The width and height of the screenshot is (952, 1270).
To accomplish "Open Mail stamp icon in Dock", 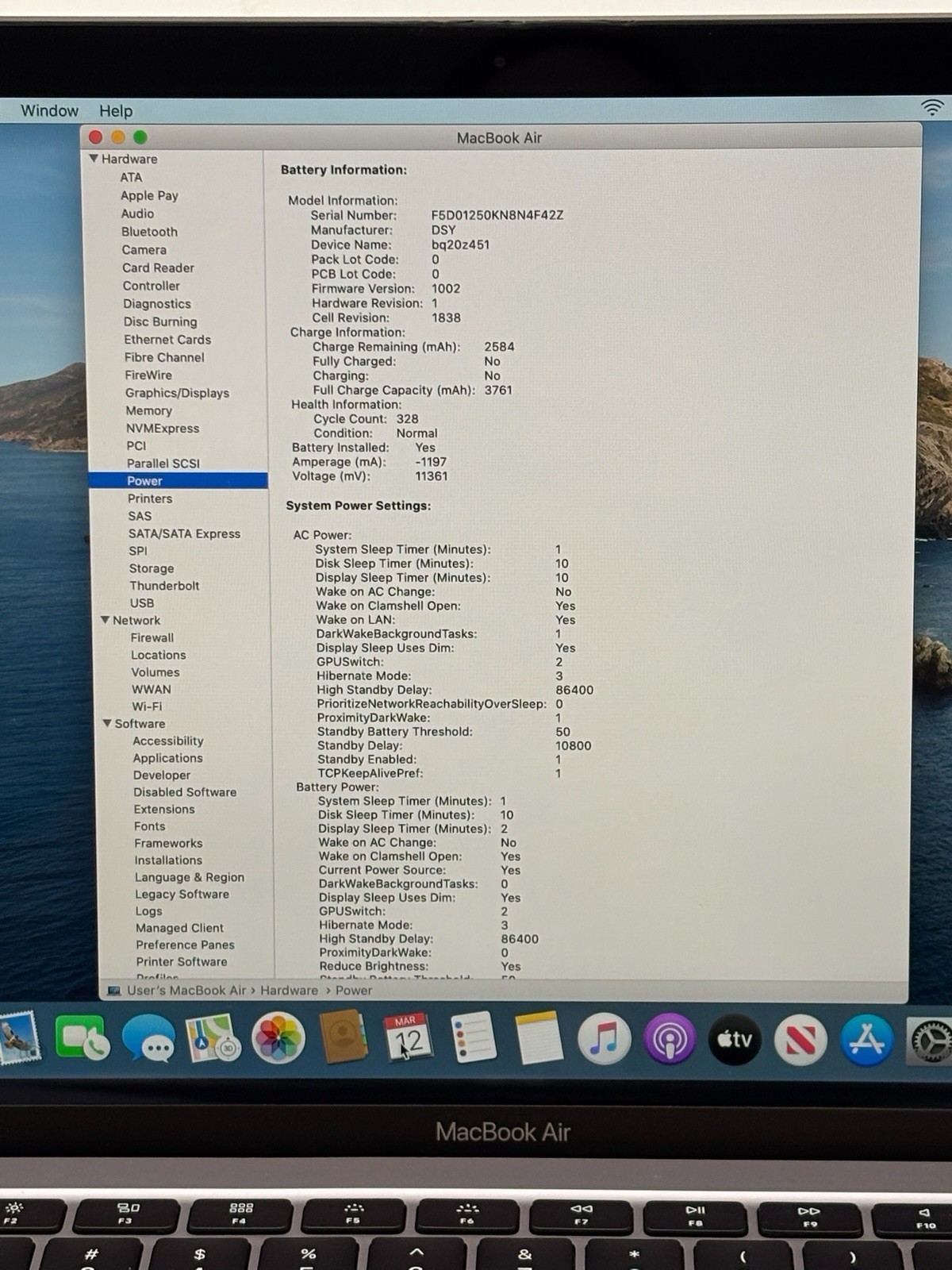I will click(20, 1038).
